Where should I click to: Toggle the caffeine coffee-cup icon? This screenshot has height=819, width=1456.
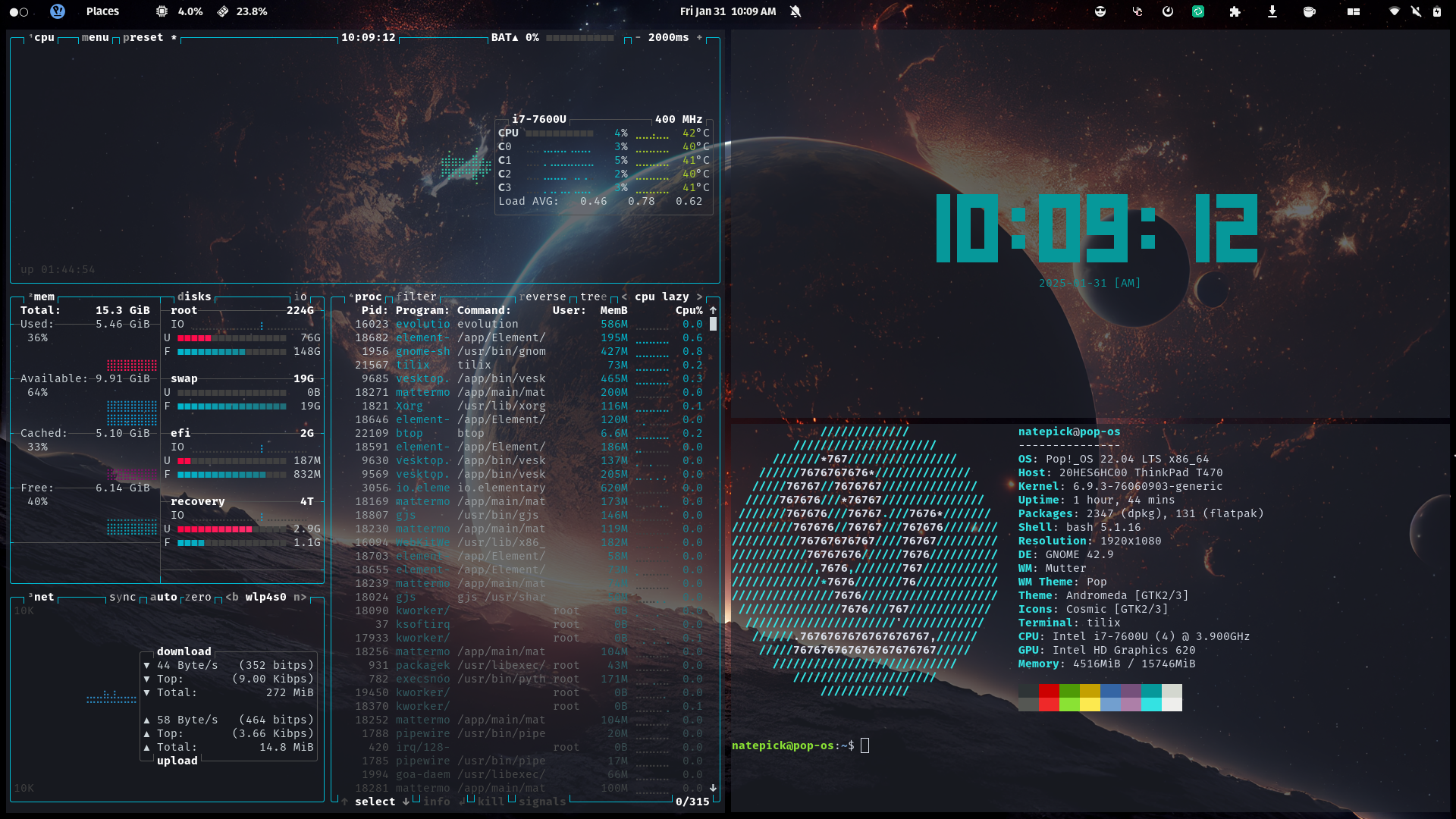click(1310, 11)
